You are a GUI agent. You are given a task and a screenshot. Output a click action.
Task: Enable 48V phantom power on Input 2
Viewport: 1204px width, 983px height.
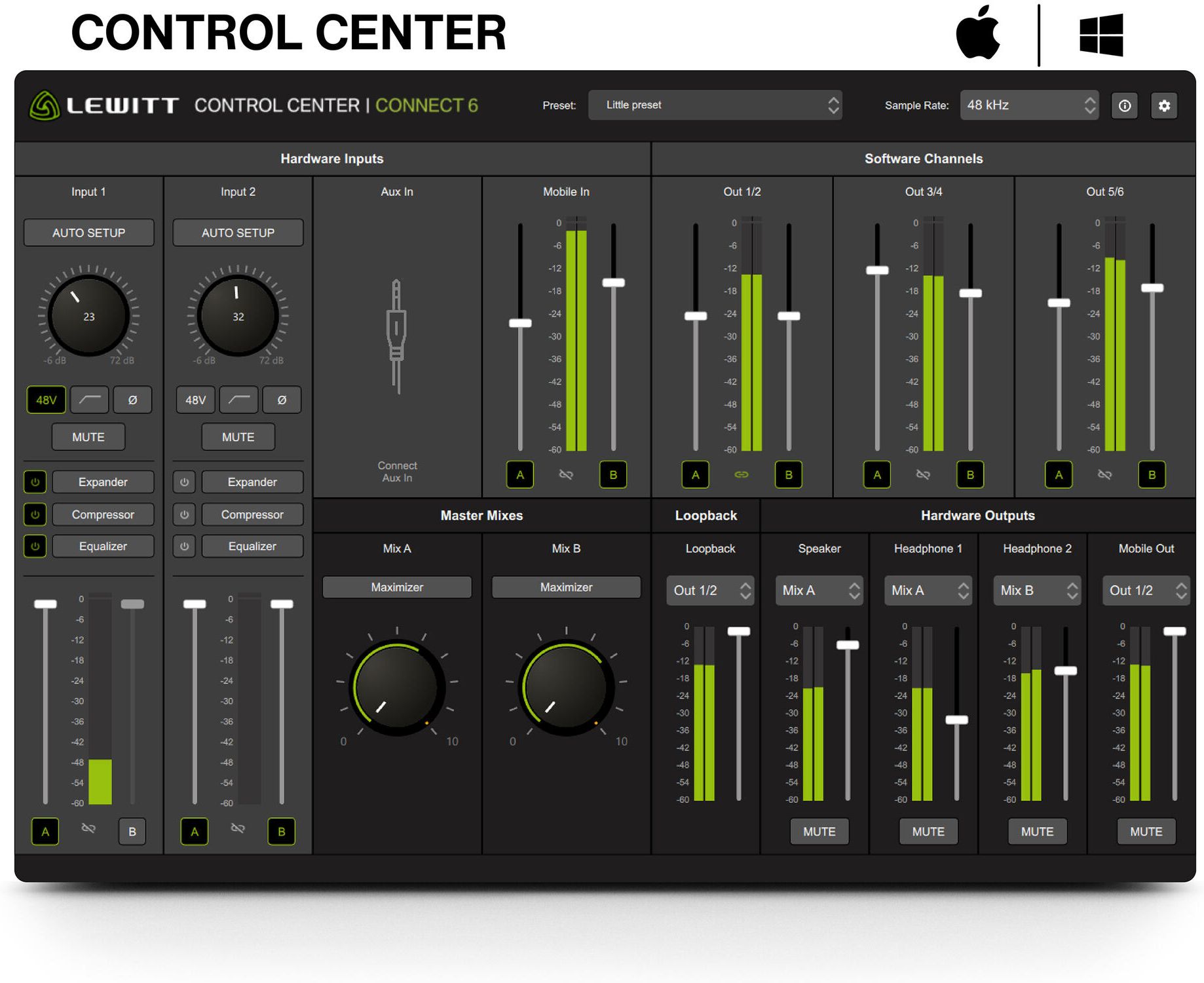195,400
